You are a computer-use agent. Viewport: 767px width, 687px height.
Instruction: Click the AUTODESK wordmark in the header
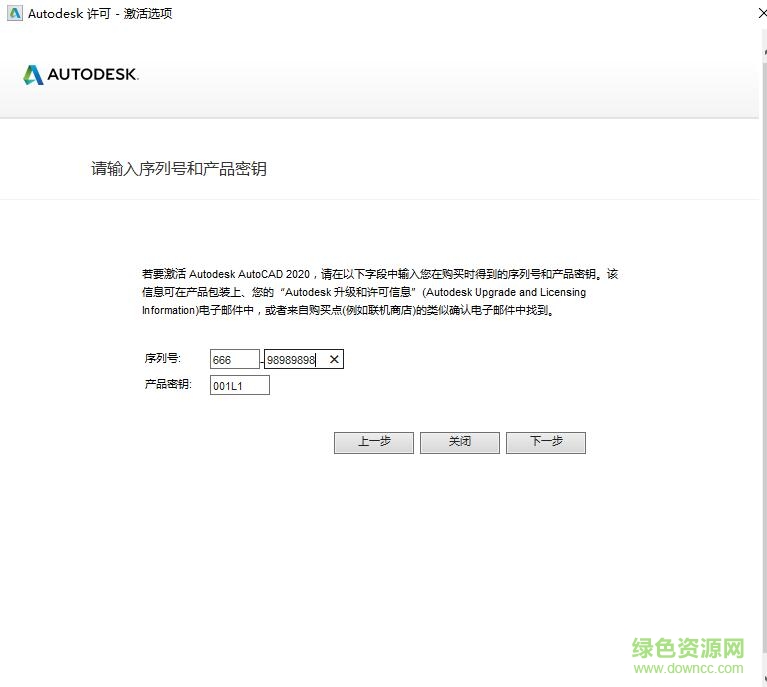pos(93,75)
